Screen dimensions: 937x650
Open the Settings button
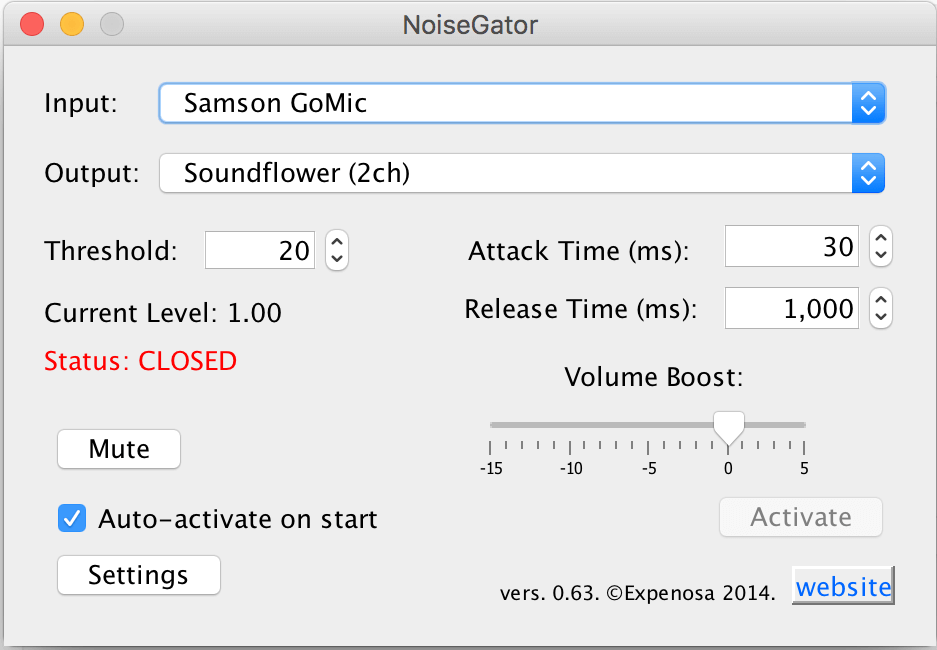point(139,575)
